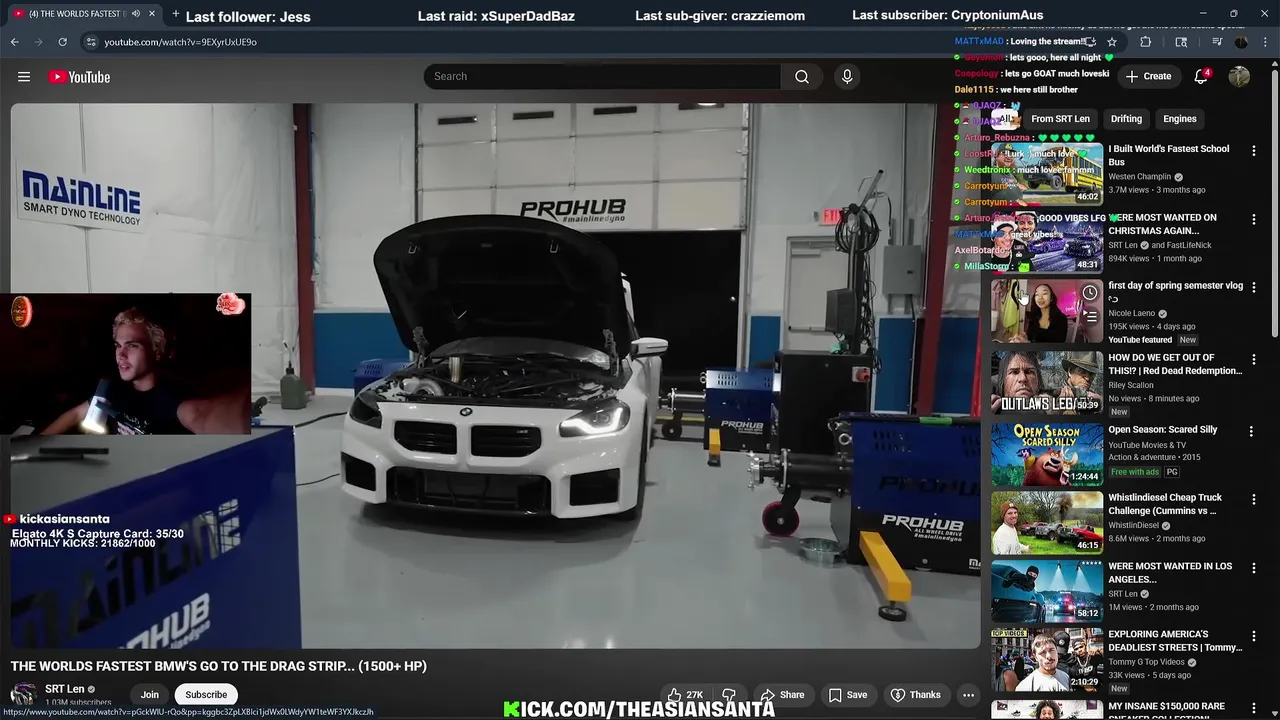Open options for Exploring America's Deadliest Streets

1253,635
